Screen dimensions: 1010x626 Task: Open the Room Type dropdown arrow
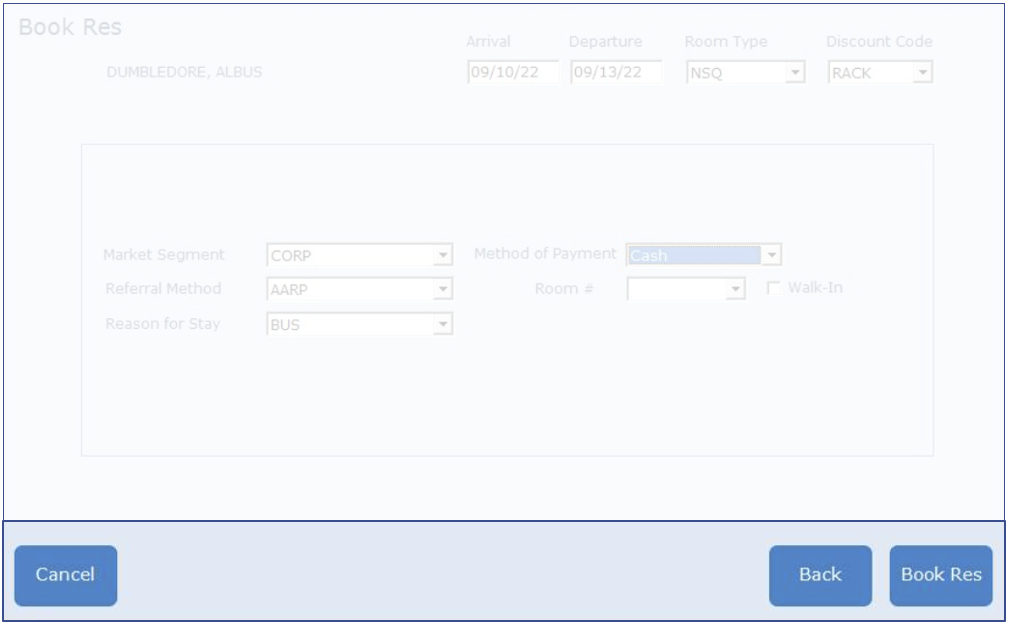tap(795, 73)
